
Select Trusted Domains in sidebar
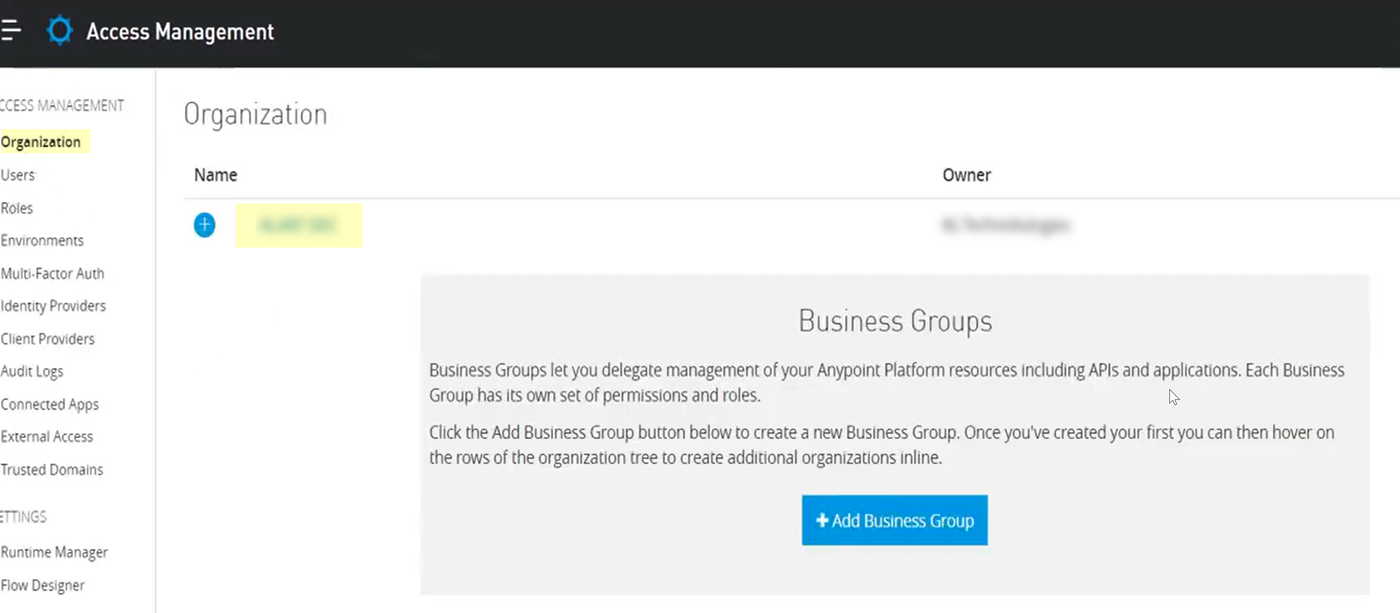52,470
